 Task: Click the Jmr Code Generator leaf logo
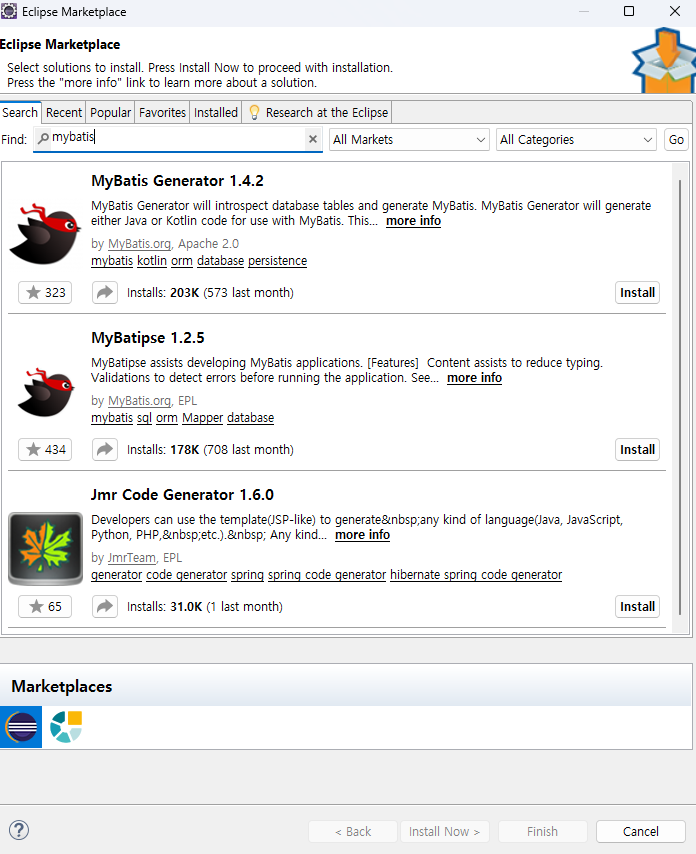tap(46, 548)
